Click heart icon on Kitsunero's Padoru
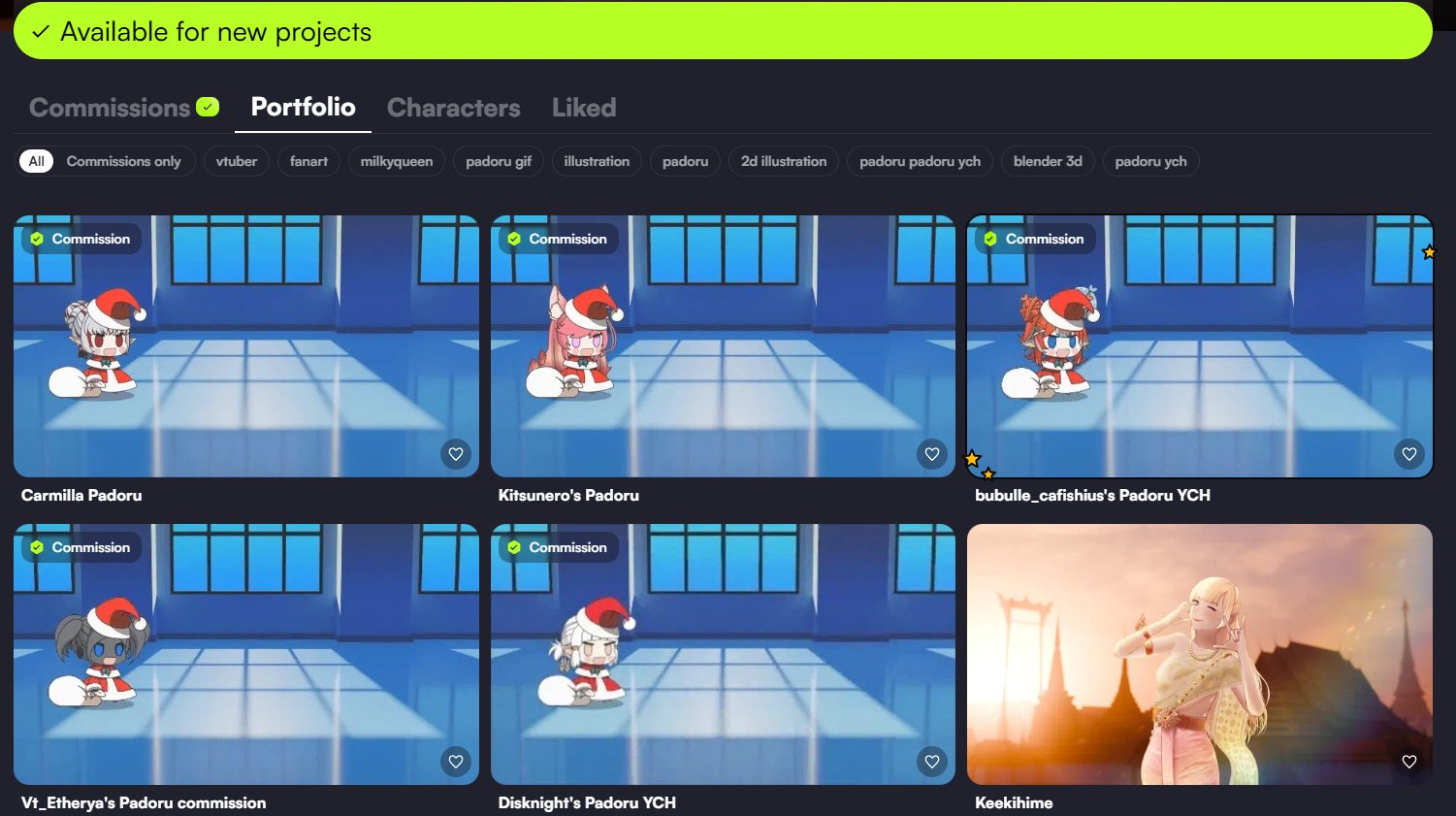 point(931,454)
